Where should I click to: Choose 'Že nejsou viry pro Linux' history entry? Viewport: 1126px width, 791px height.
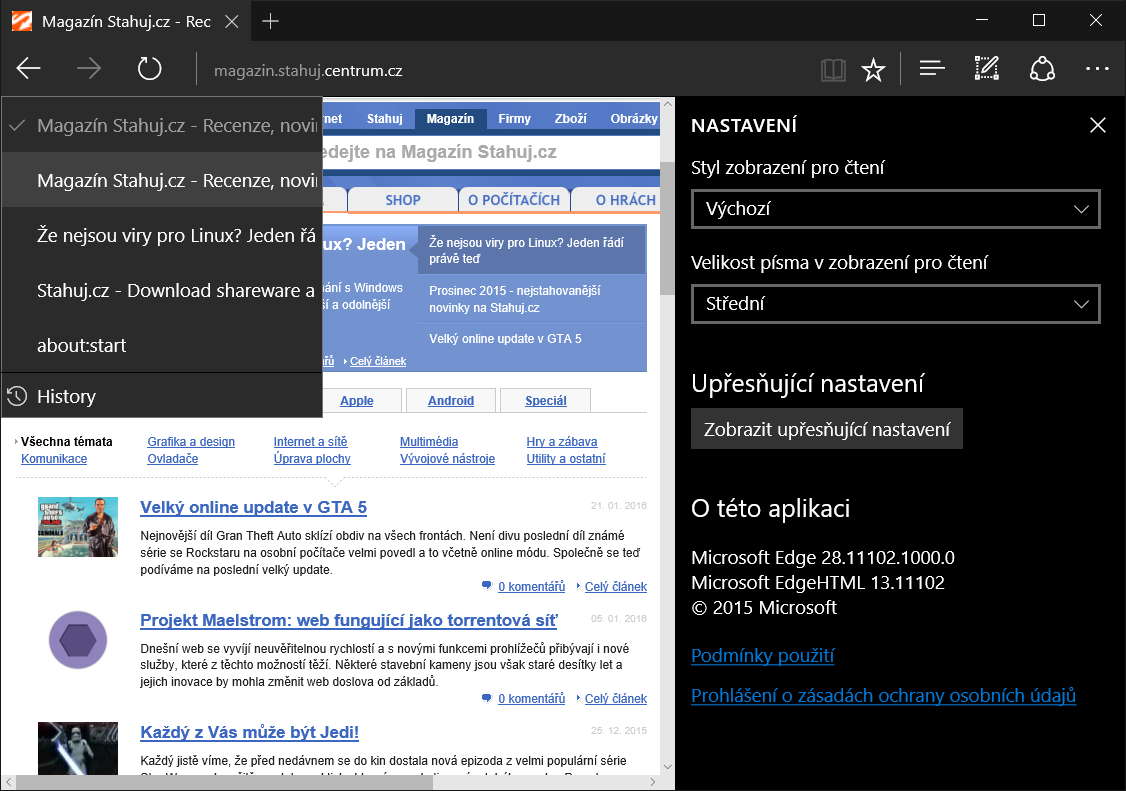pyautogui.click(x=162, y=235)
